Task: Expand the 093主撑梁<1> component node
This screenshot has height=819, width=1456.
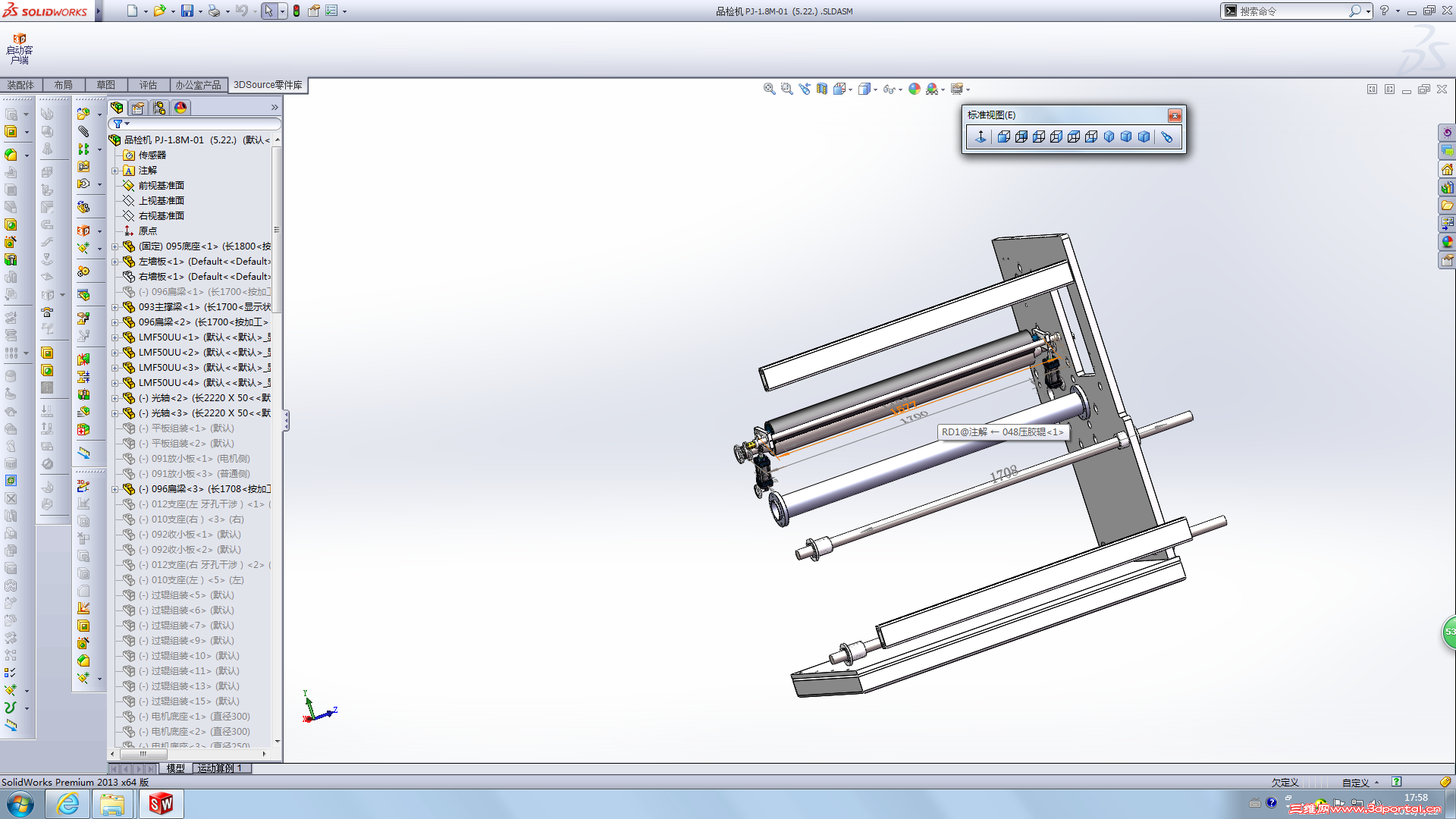Action: (x=115, y=307)
